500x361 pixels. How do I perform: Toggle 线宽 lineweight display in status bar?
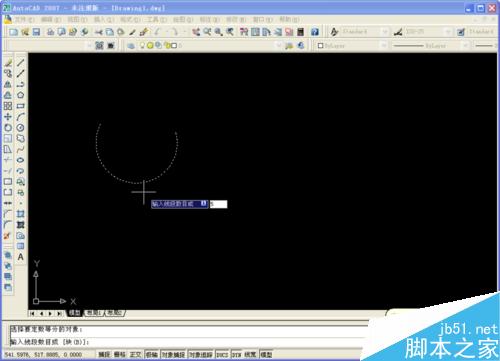(x=250, y=355)
